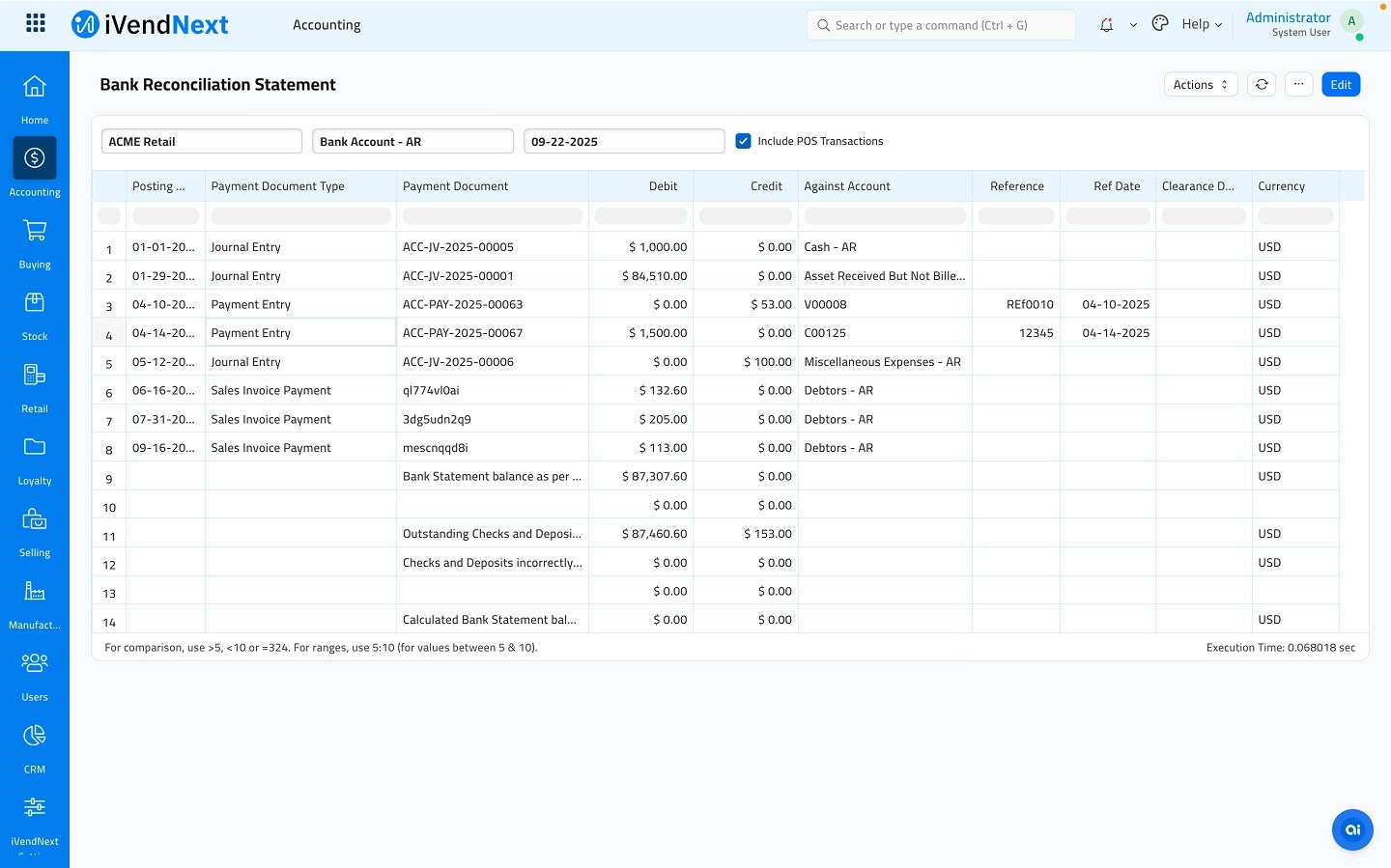Click the Reference column header
Viewport: 1391px width, 868px height.
(1016, 186)
